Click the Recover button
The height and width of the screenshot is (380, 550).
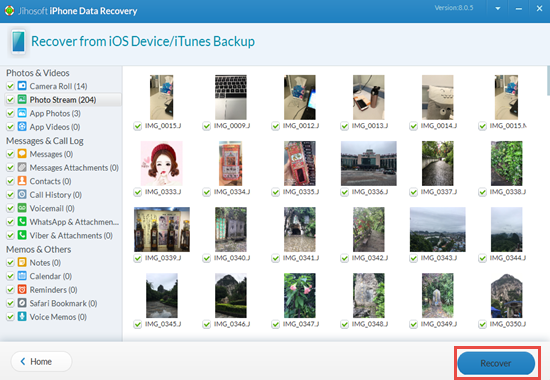pyautogui.click(x=496, y=363)
